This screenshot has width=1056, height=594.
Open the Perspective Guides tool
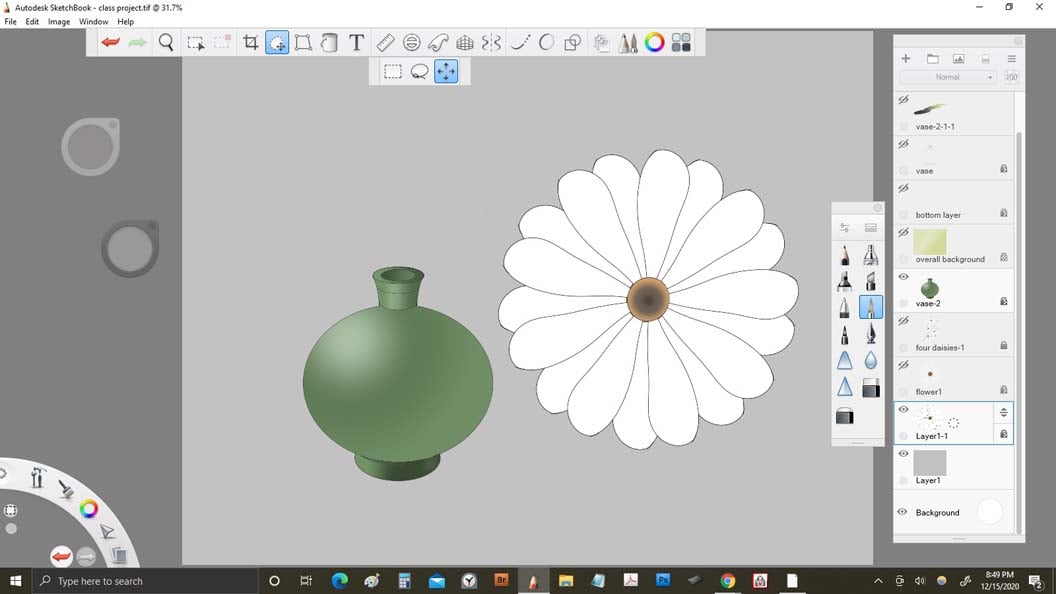tap(465, 42)
